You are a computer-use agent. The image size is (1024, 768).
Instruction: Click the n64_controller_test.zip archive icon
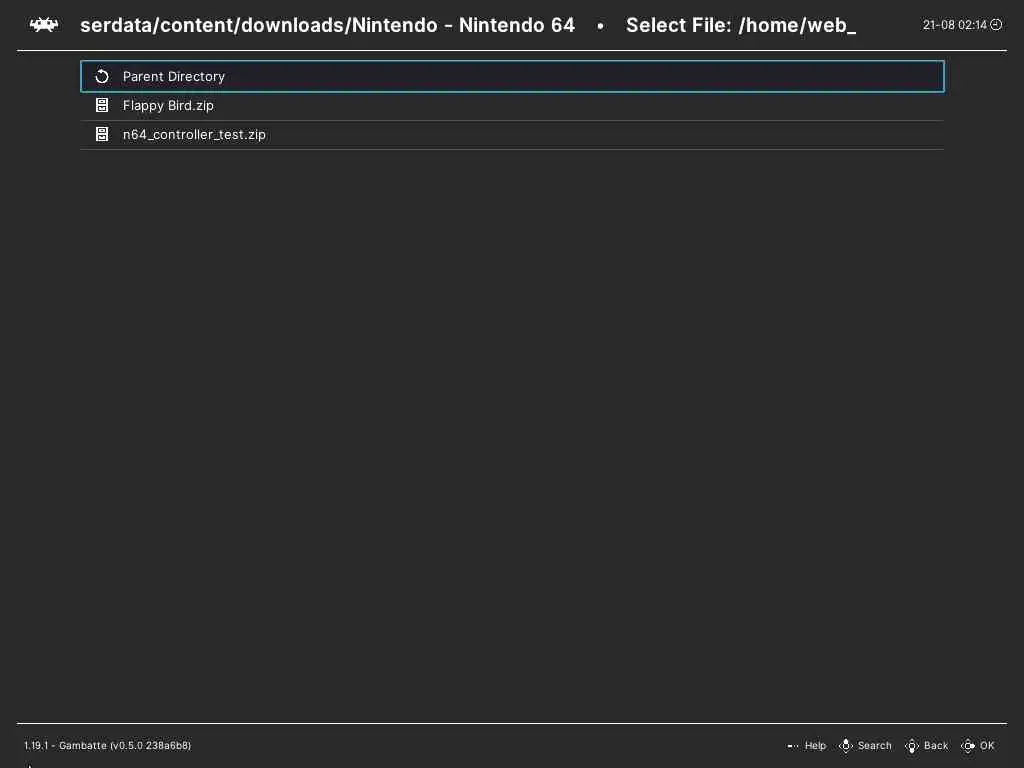(x=102, y=135)
